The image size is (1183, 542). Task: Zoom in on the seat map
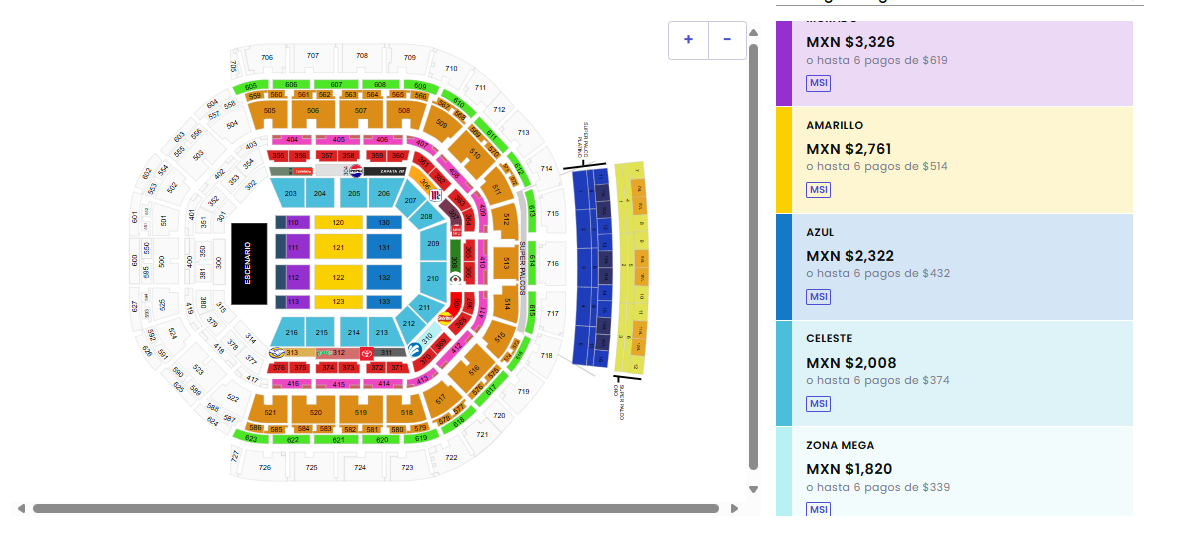(x=688, y=40)
